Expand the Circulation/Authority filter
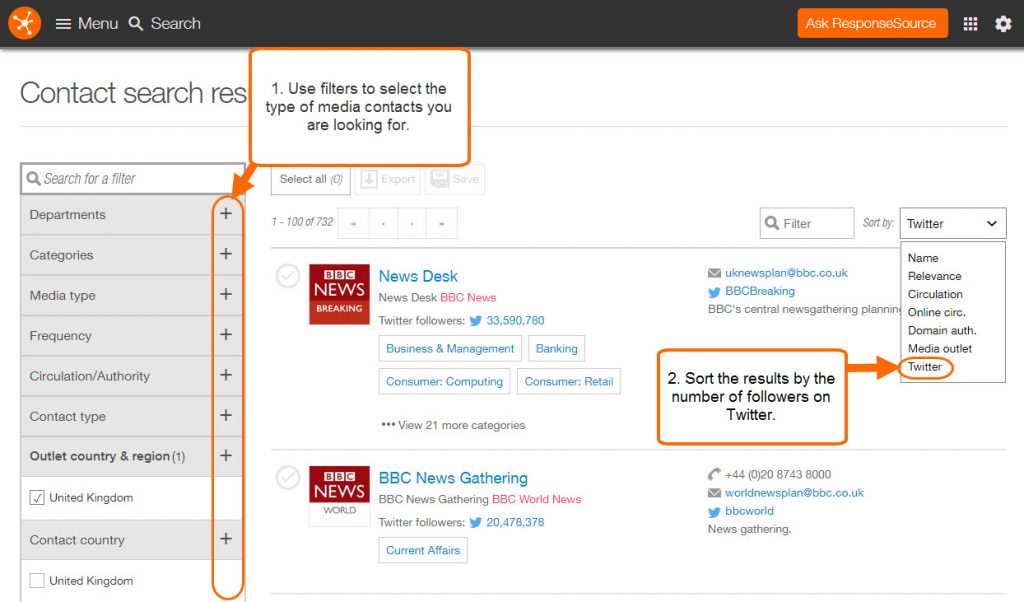The image size is (1024, 602). pyautogui.click(x=226, y=375)
